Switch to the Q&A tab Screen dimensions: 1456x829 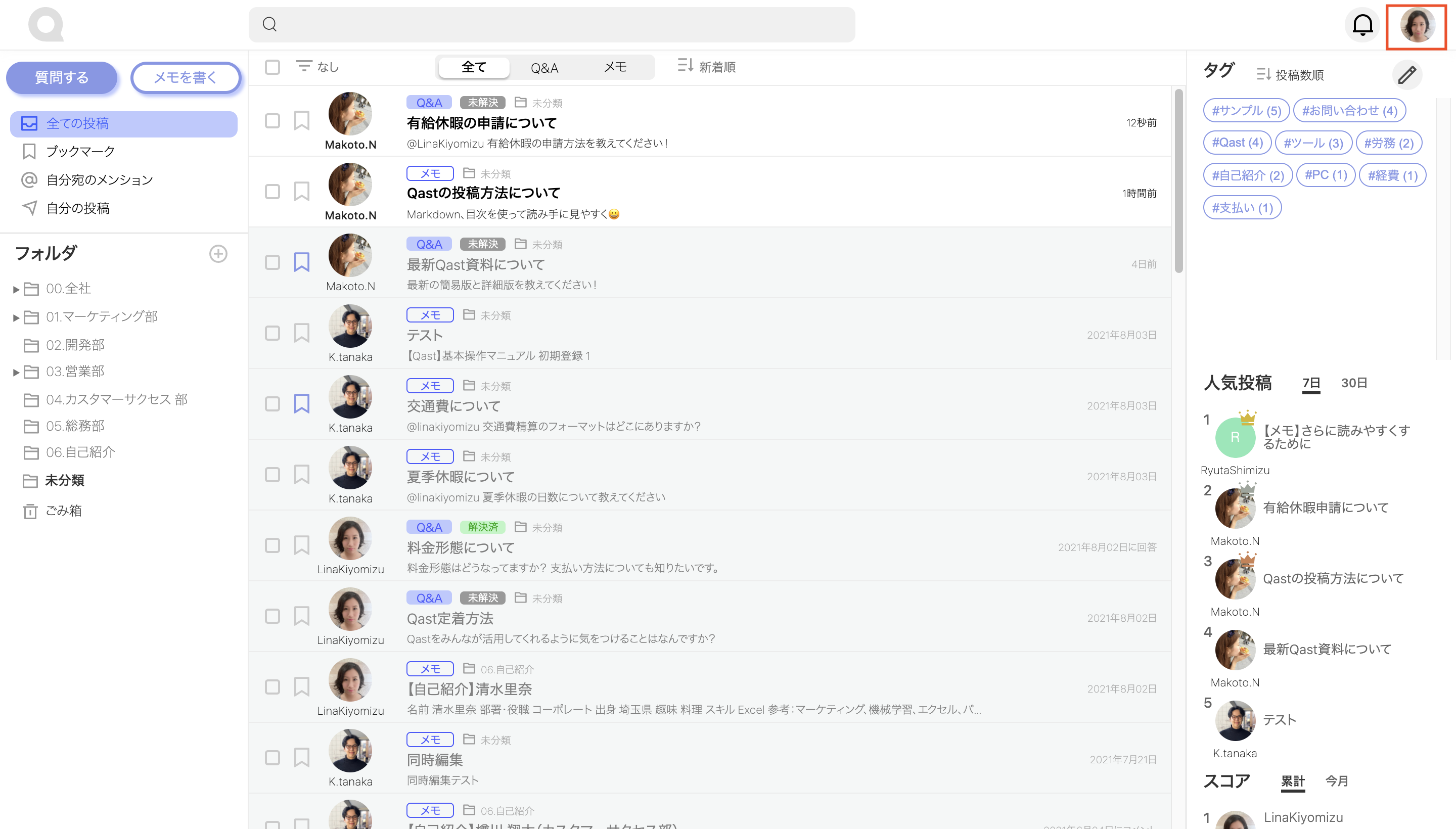pos(544,68)
